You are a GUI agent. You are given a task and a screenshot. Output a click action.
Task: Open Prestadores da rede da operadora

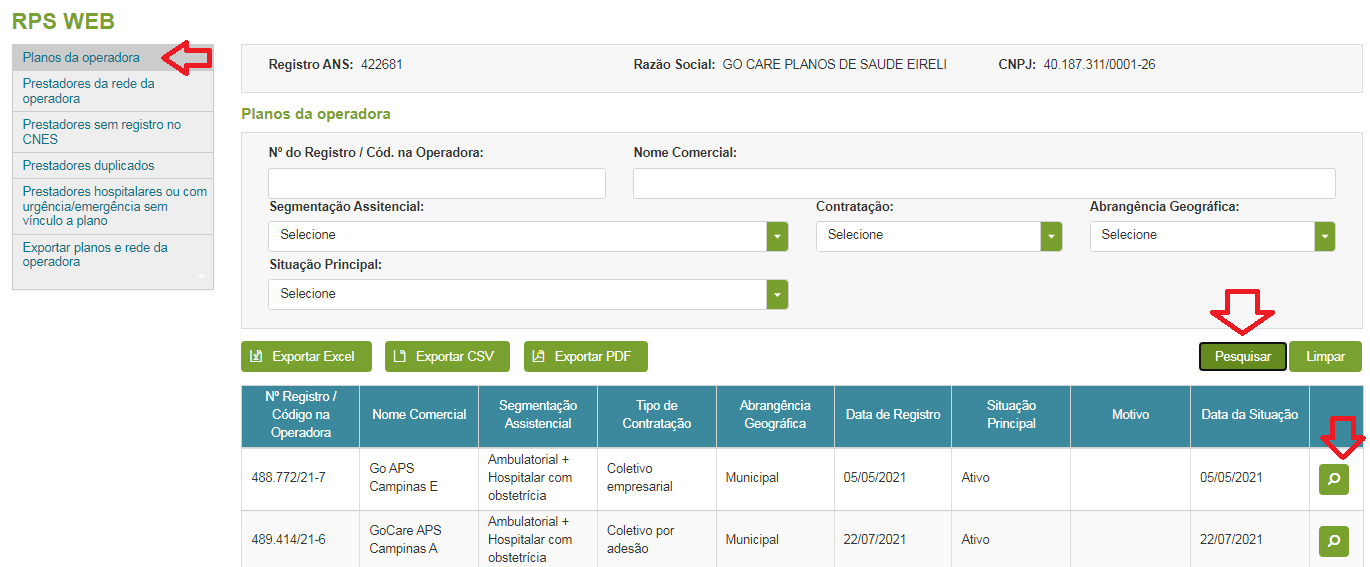88,91
